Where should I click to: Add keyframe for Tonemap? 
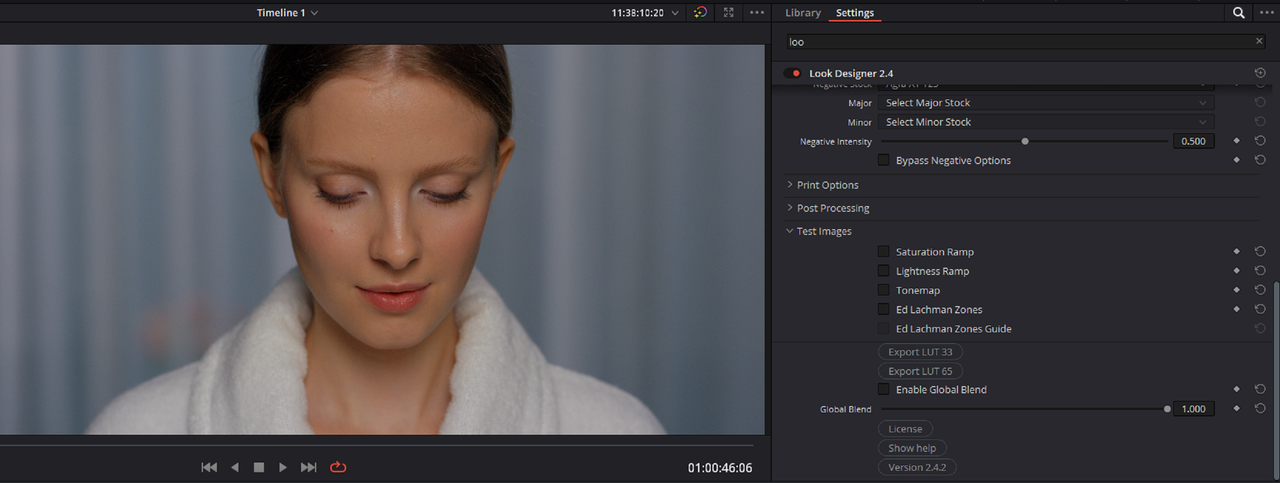[x=1237, y=290]
